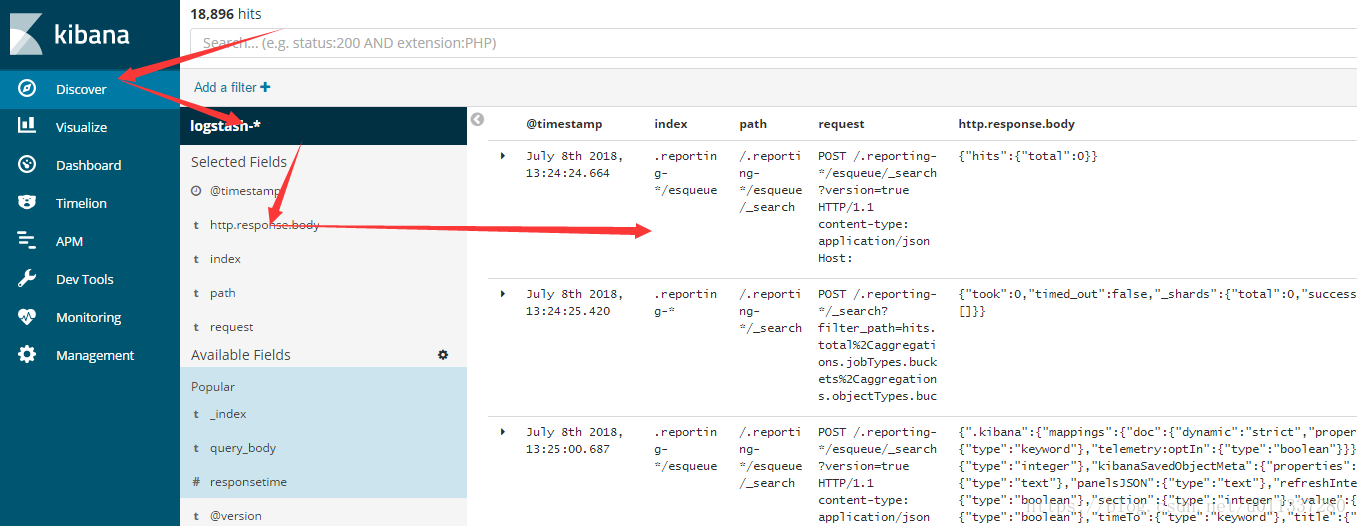Open the Management gear icon

point(27,355)
